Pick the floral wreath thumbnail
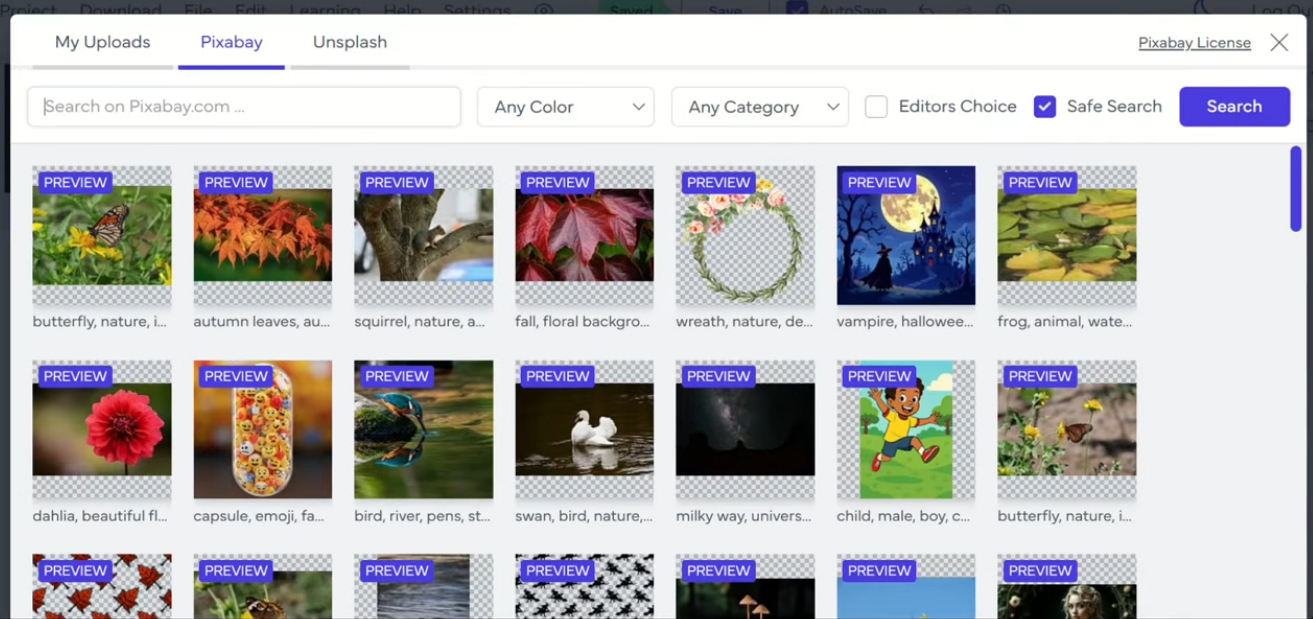 coord(745,235)
